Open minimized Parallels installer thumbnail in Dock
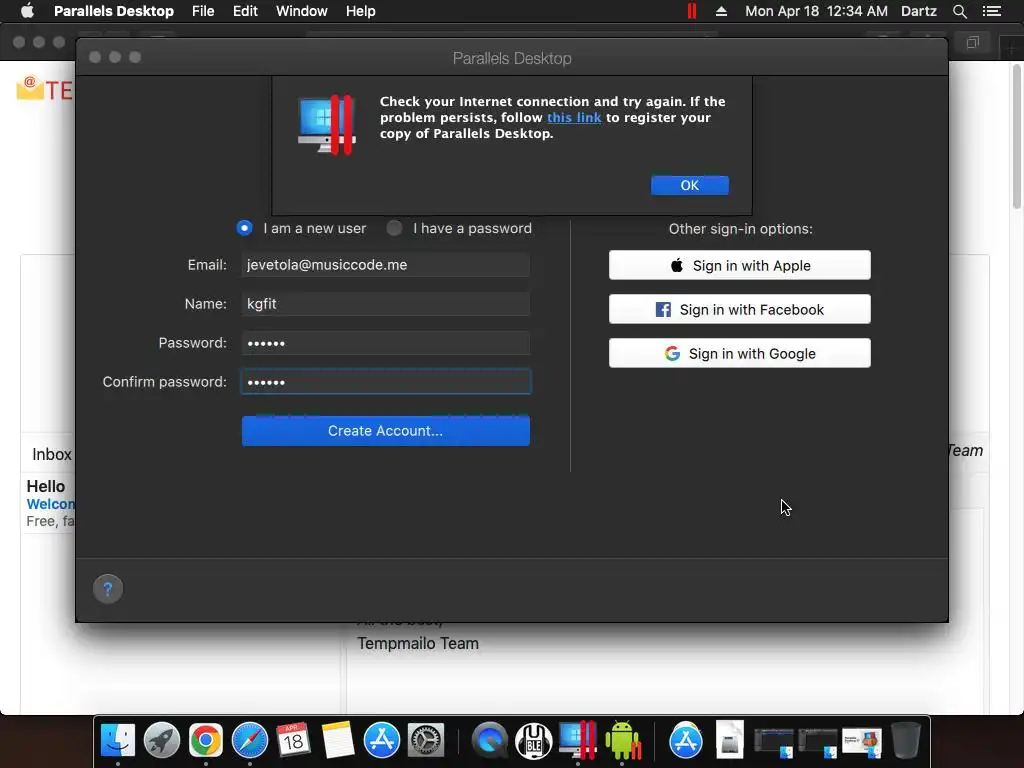The height and width of the screenshot is (768, 1024). click(862, 743)
